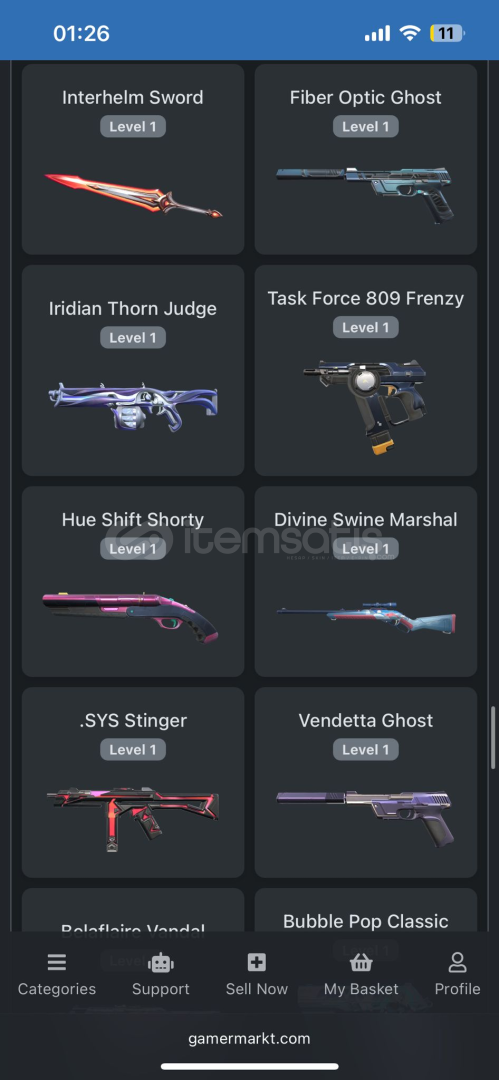Viewport: 499px width, 1080px height.
Task: Tap the cellular signal bars icon
Action: 377,34
